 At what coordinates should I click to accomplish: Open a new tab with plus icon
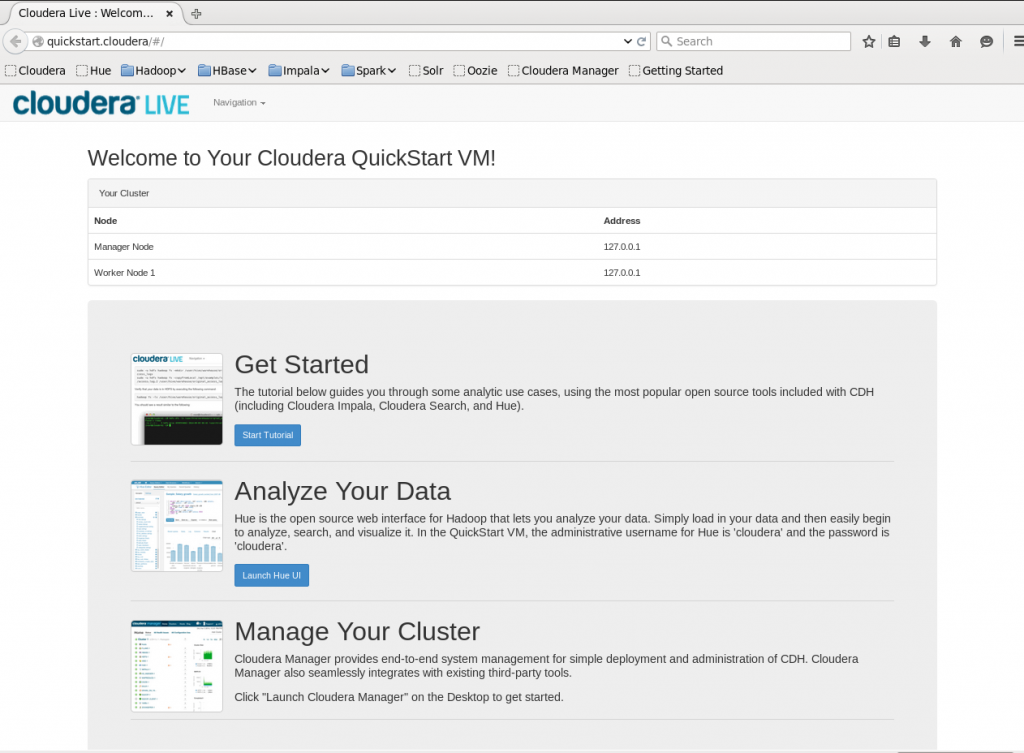tap(196, 13)
